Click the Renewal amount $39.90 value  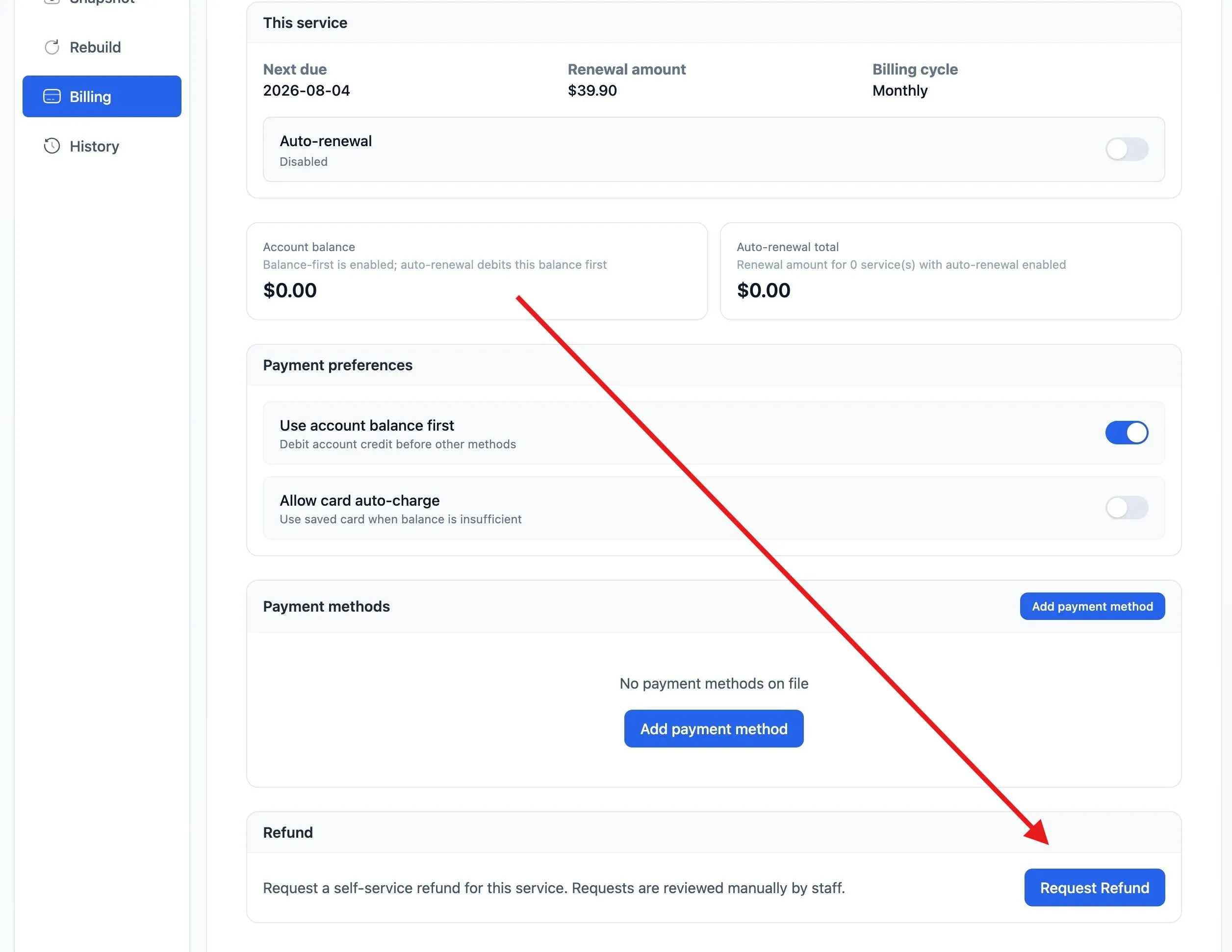click(592, 90)
